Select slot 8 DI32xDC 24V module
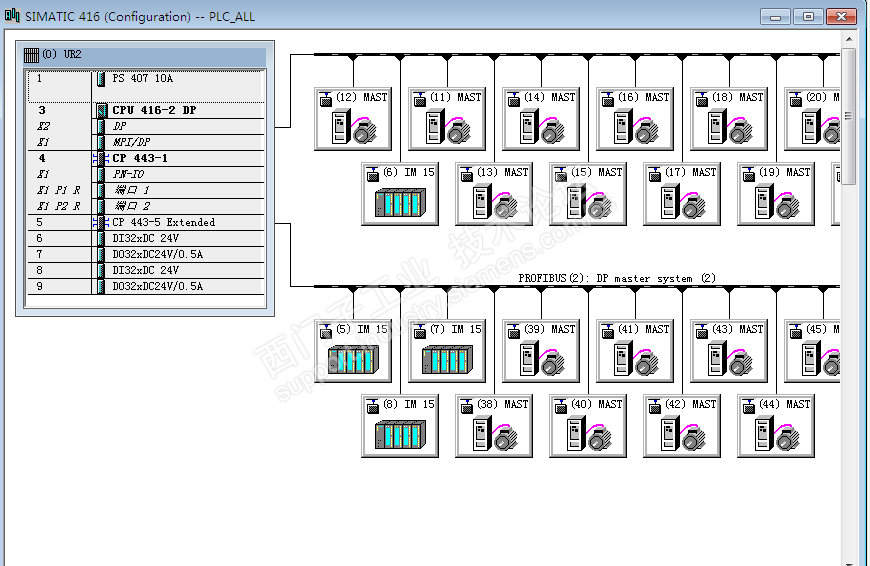 (x=145, y=270)
